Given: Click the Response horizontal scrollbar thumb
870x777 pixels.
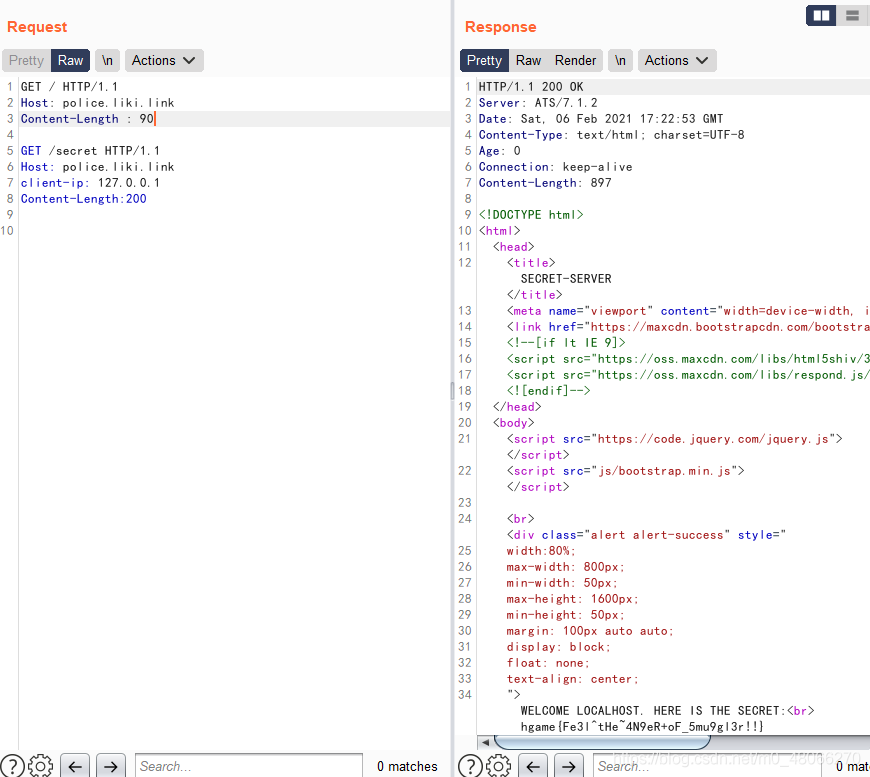Looking at the screenshot, I should pos(602,742).
